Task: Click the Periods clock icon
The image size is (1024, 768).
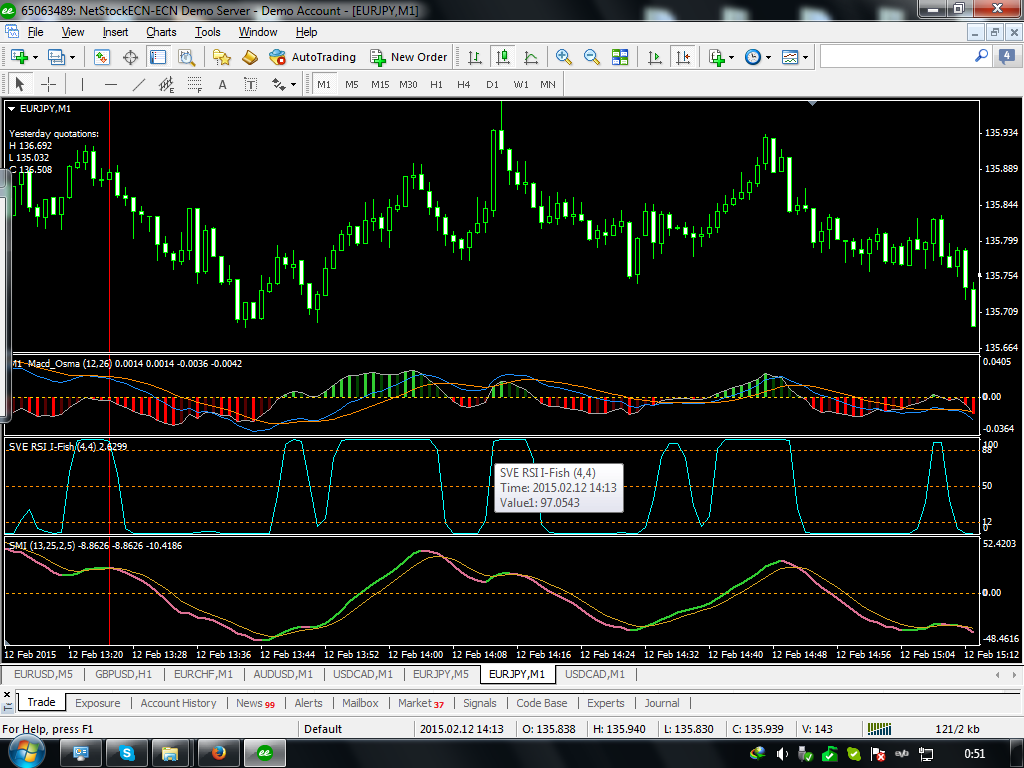Action: pos(753,57)
